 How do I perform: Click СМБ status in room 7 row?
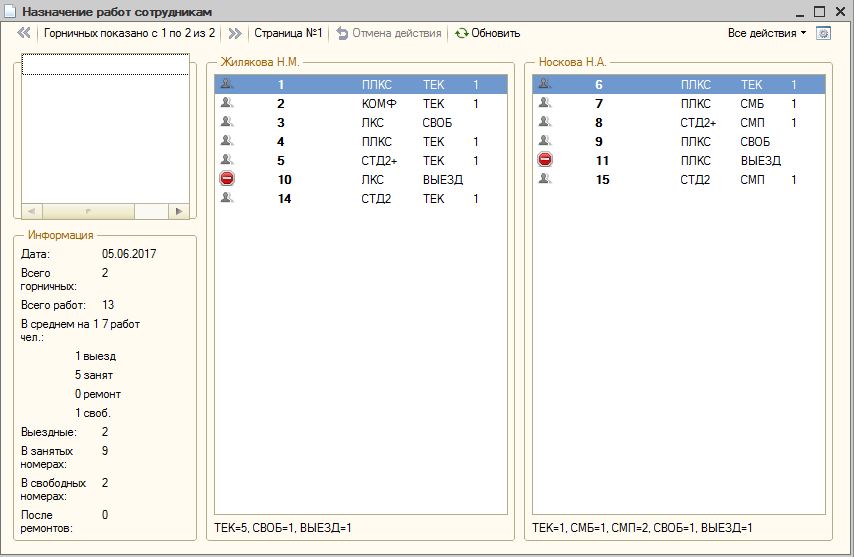pos(752,103)
